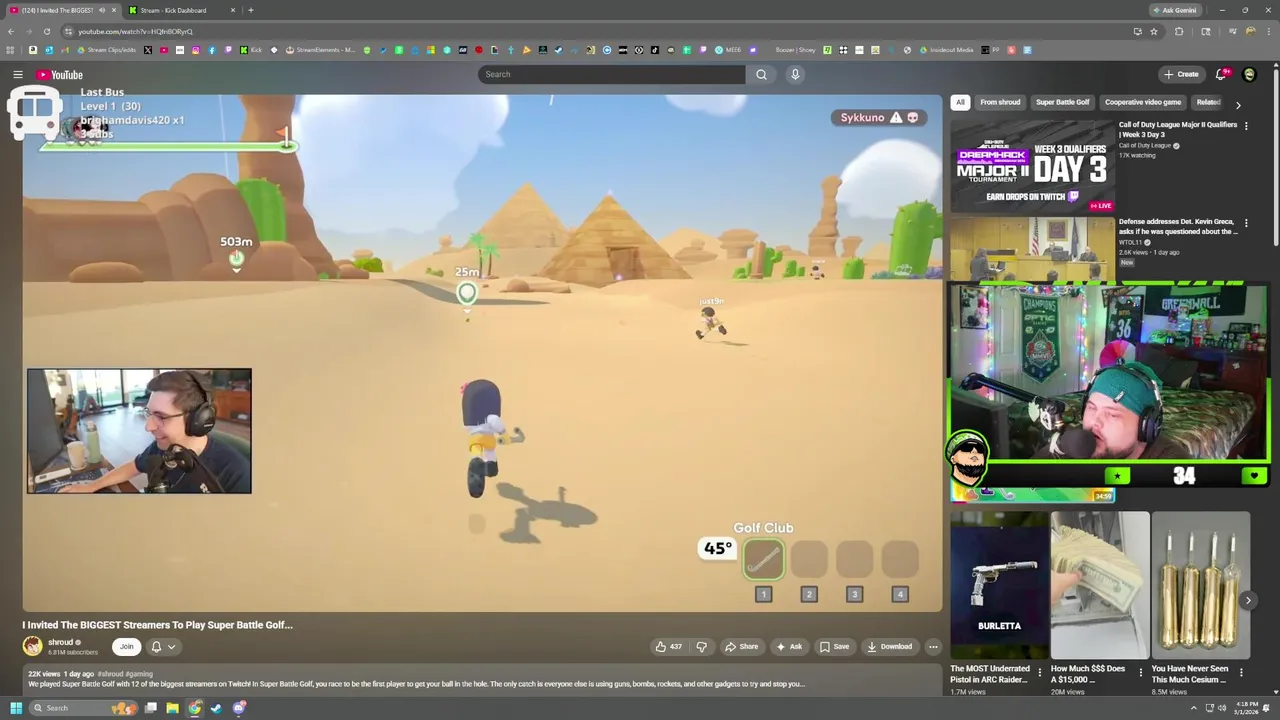Show more filter chips with right arrow
This screenshot has height=720, width=1280.
click(x=1238, y=105)
